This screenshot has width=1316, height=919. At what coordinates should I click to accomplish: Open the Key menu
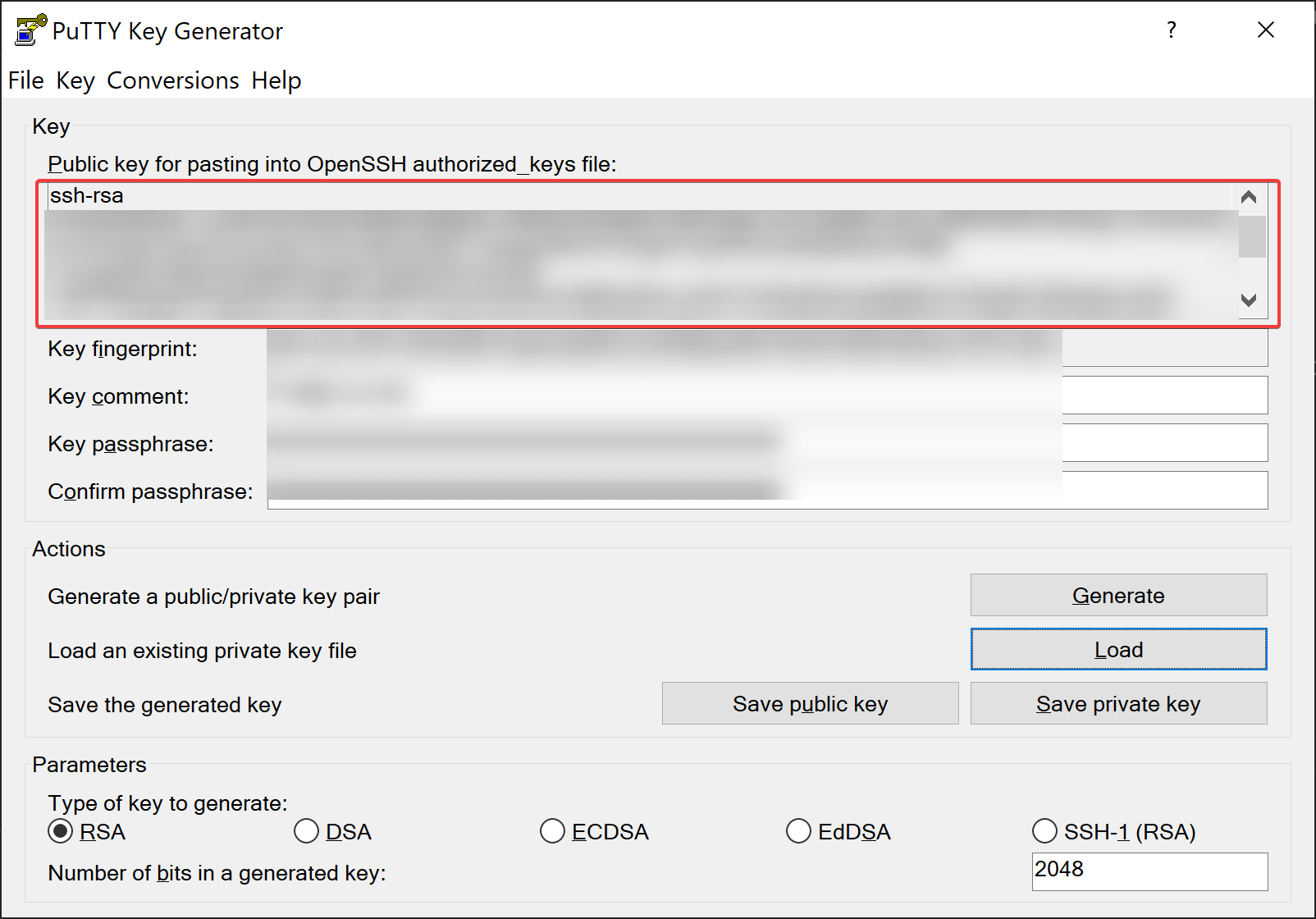point(75,80)
